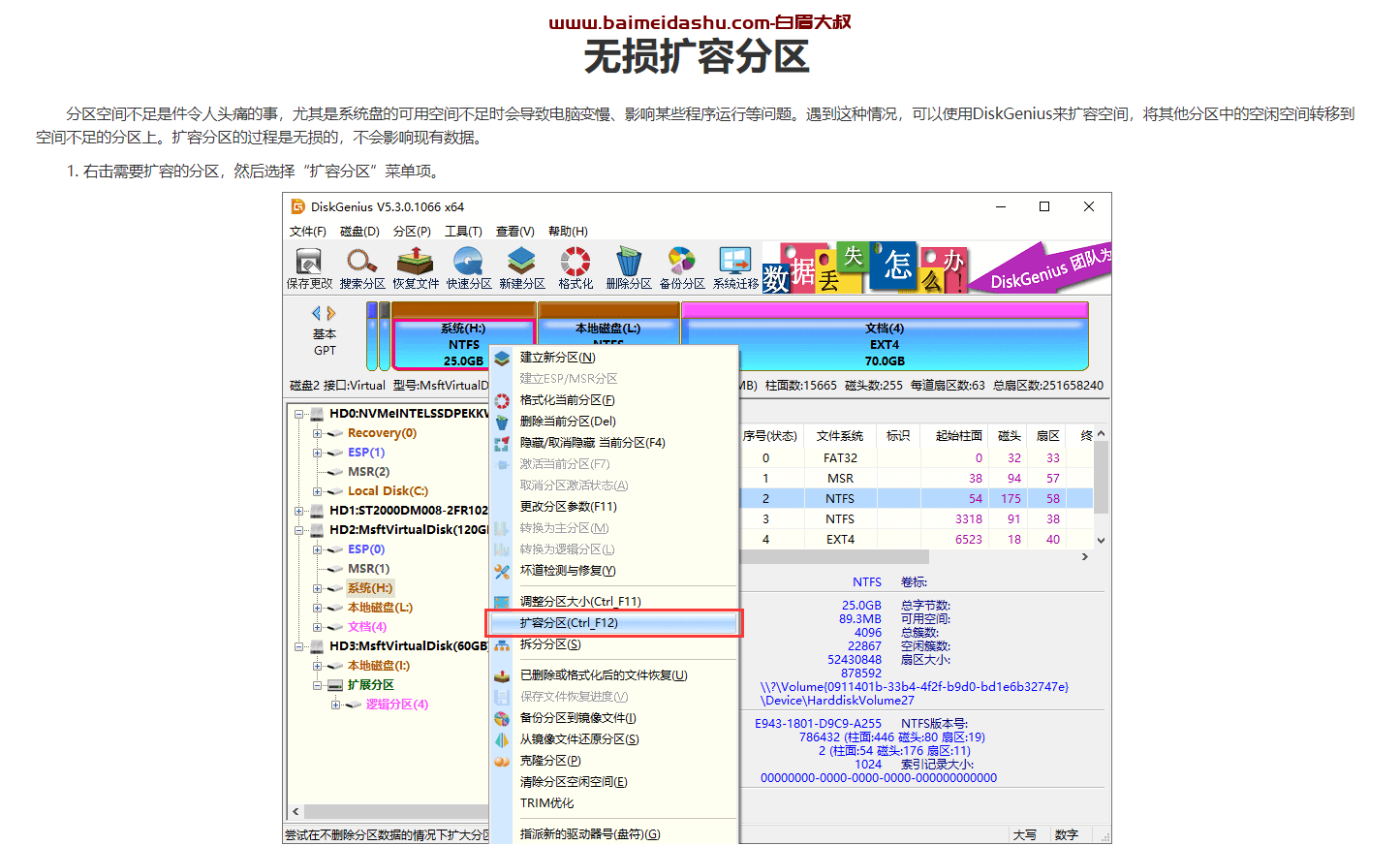Click the 系统迁移 toolbar icon
Viewport: 1400px width, 846px height.
point(735,267)
